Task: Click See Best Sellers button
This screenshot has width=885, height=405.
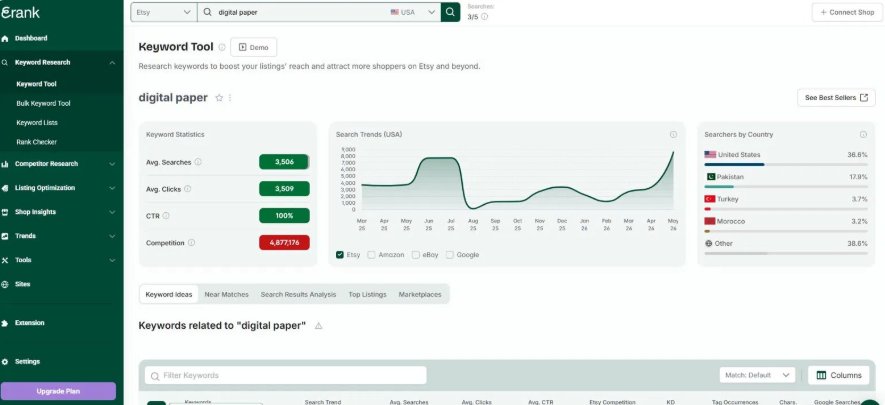Action: click(836, 98)
